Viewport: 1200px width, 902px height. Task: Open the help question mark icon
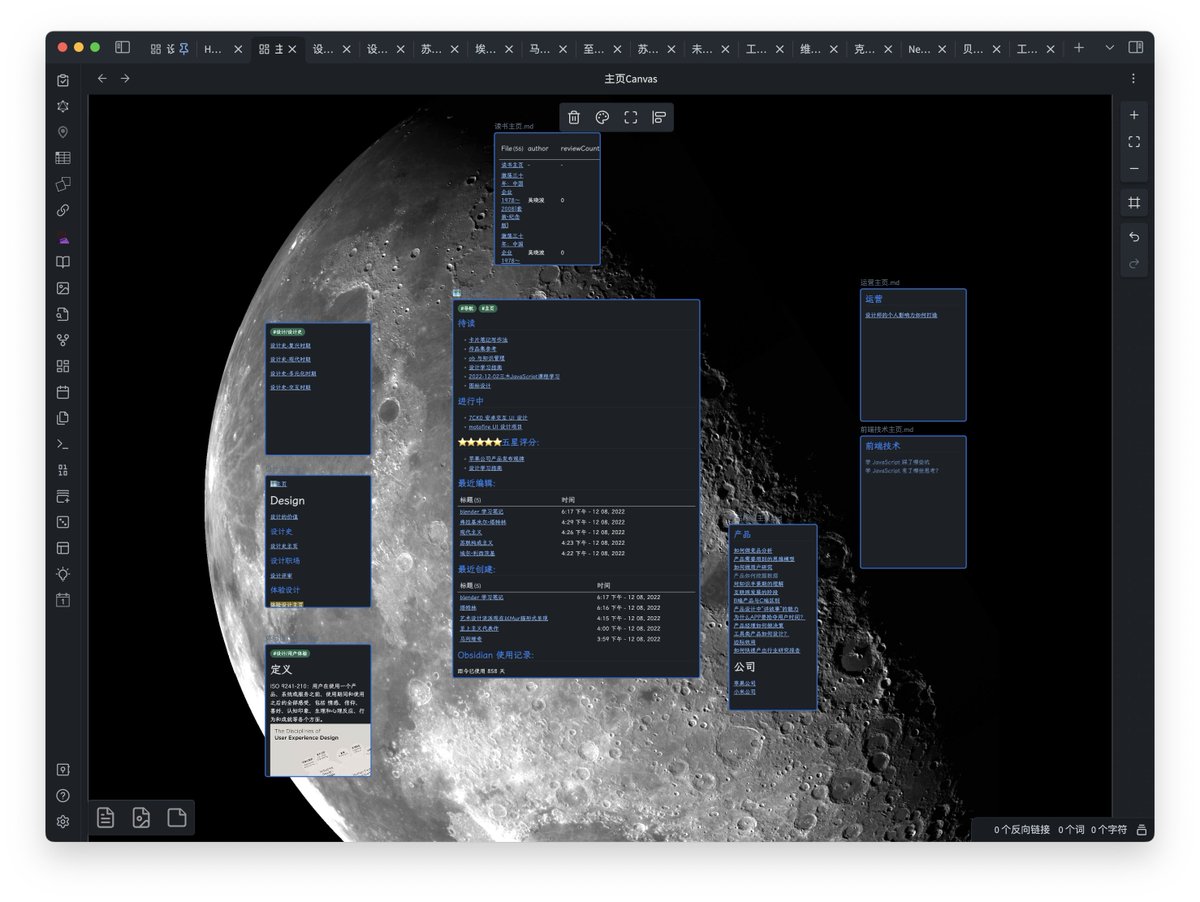[63, 796]
